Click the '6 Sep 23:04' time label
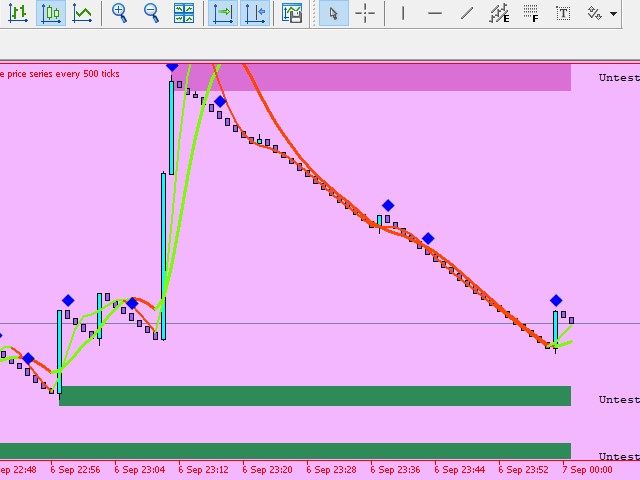 tap(140, 470)
